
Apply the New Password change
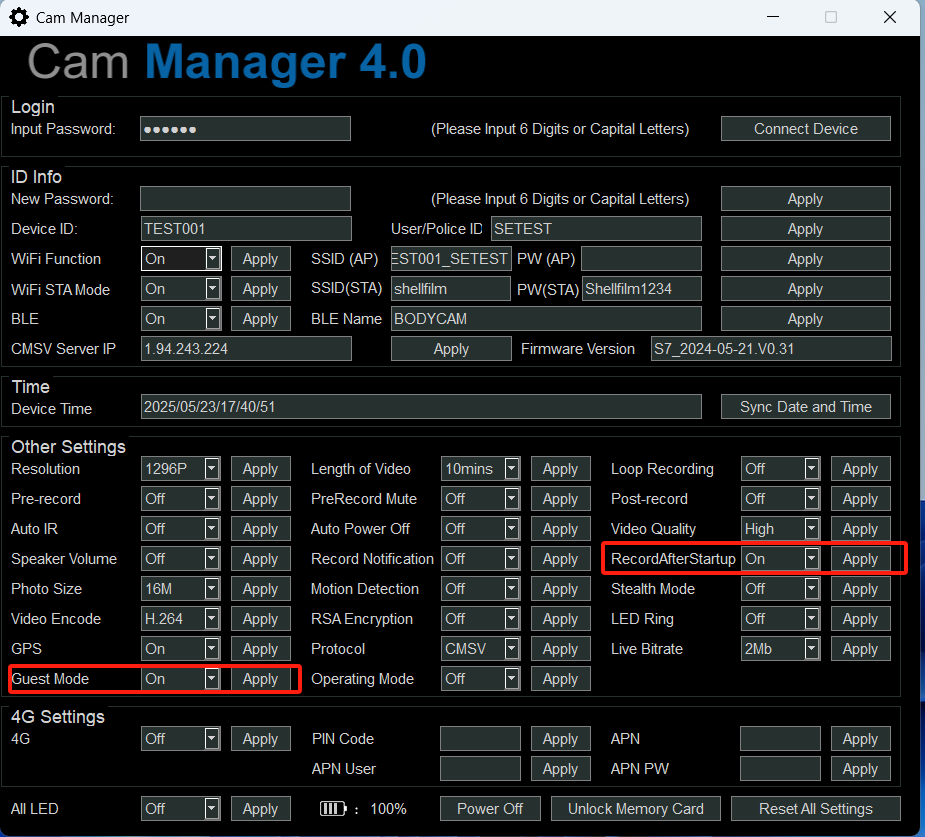pos(806,199)
